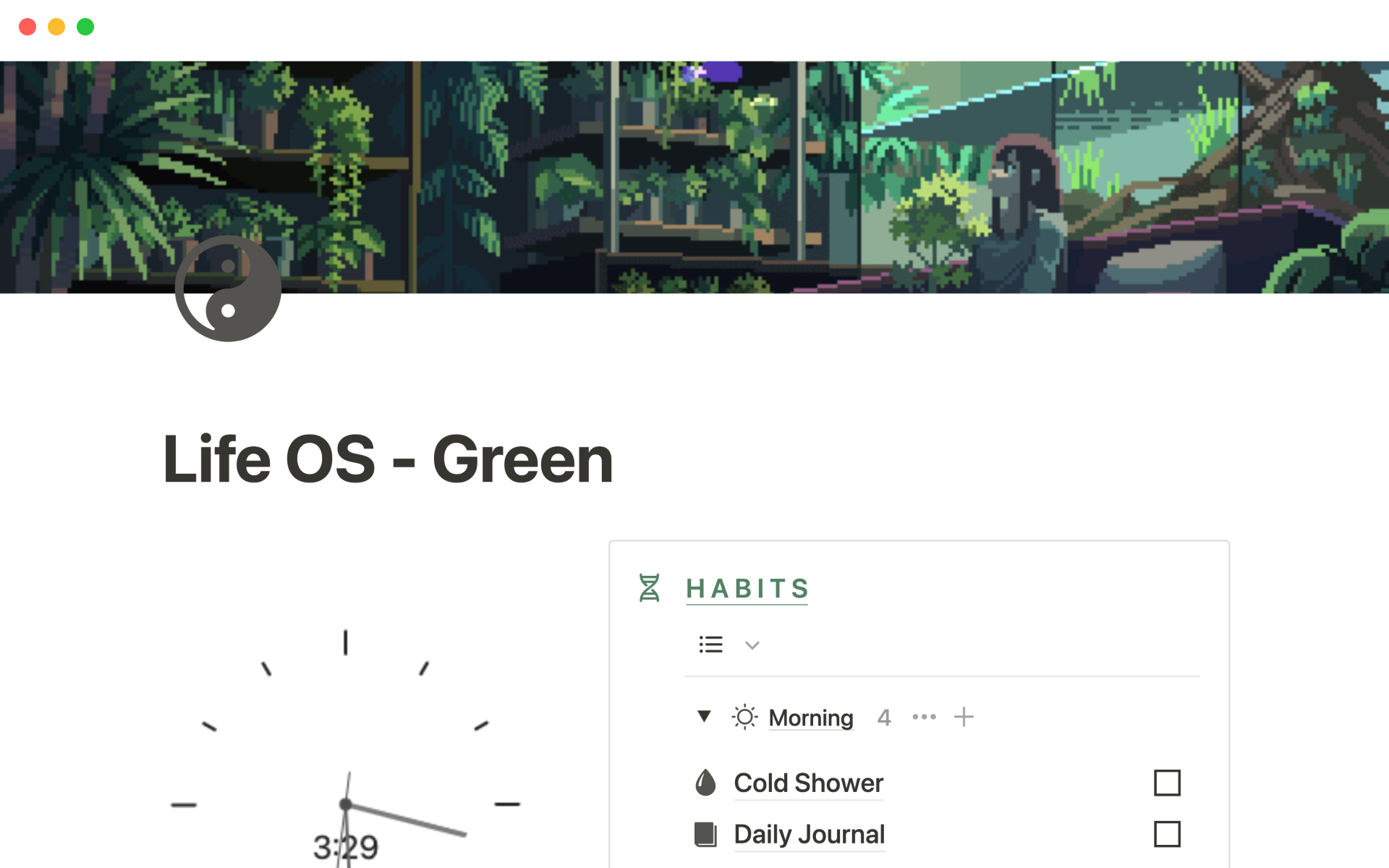Open the Cold Shower habit page
Image resolution: width=1389 pixels, height=868 pixels.
click(x=808, y=783)
